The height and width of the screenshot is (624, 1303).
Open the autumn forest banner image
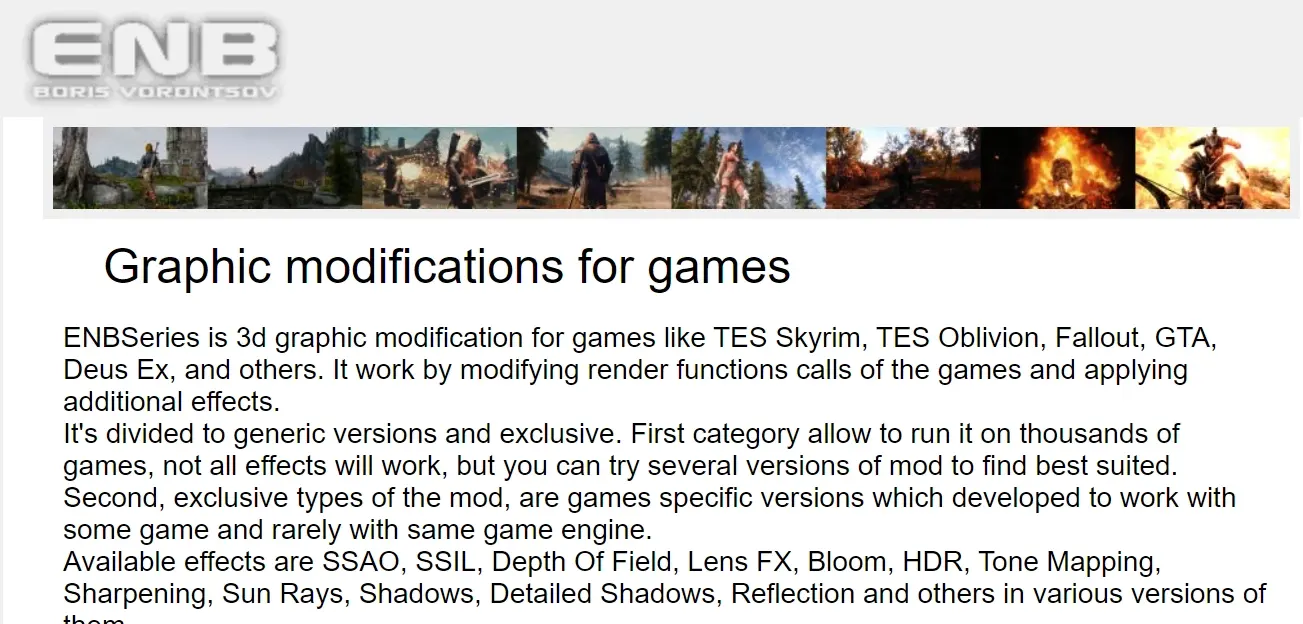pos(903,168)
